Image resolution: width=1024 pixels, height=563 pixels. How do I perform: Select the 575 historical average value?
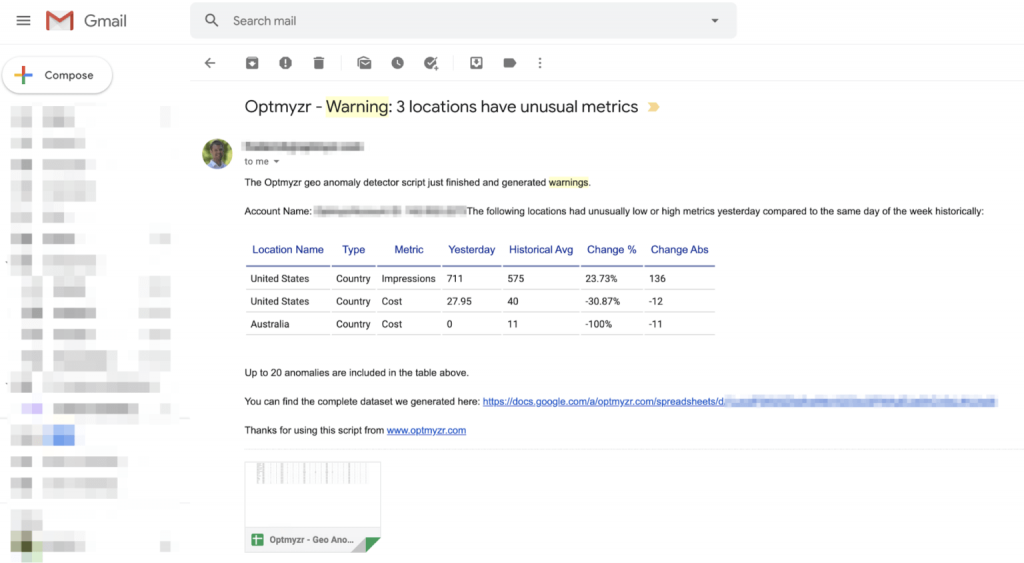(516, 278)
